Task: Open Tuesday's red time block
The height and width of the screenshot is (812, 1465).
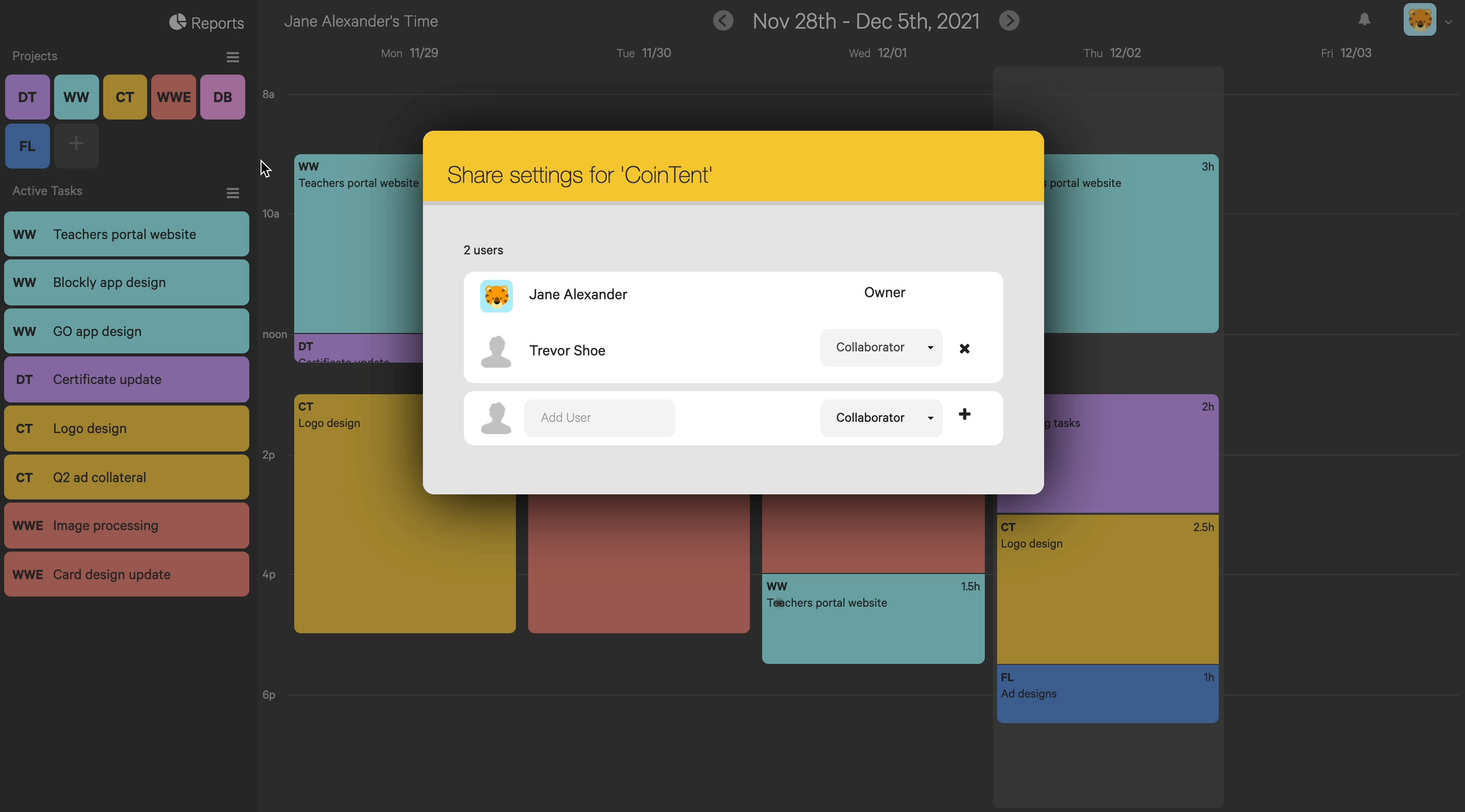Action: click(638, 563)
